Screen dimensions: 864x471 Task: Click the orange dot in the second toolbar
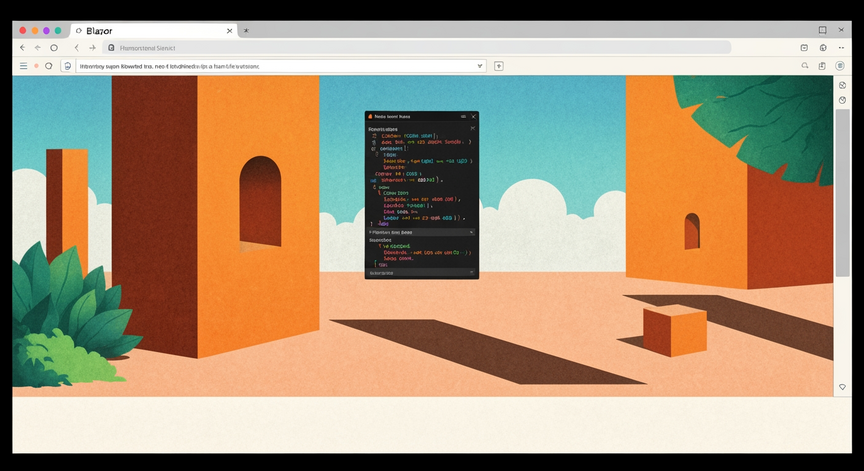pos(36,66)
